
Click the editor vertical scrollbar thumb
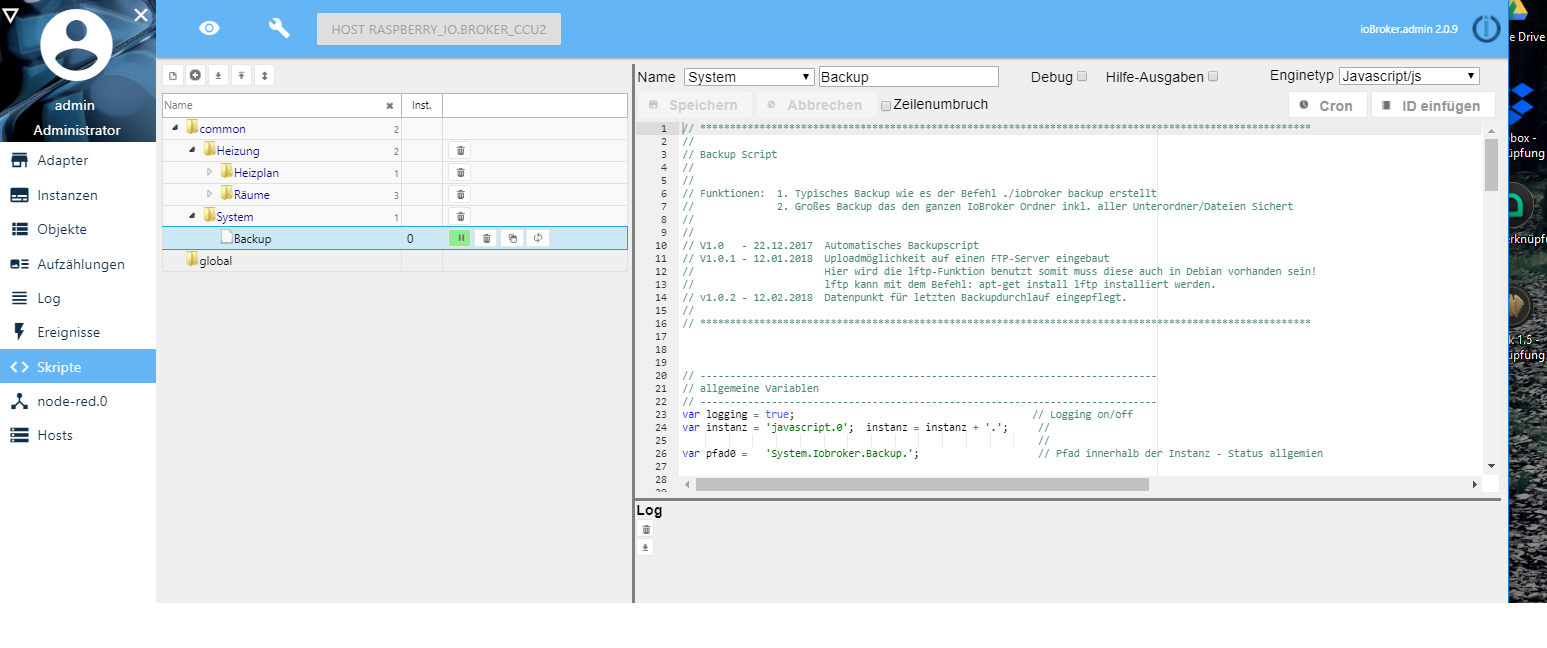coord(1491,165)
